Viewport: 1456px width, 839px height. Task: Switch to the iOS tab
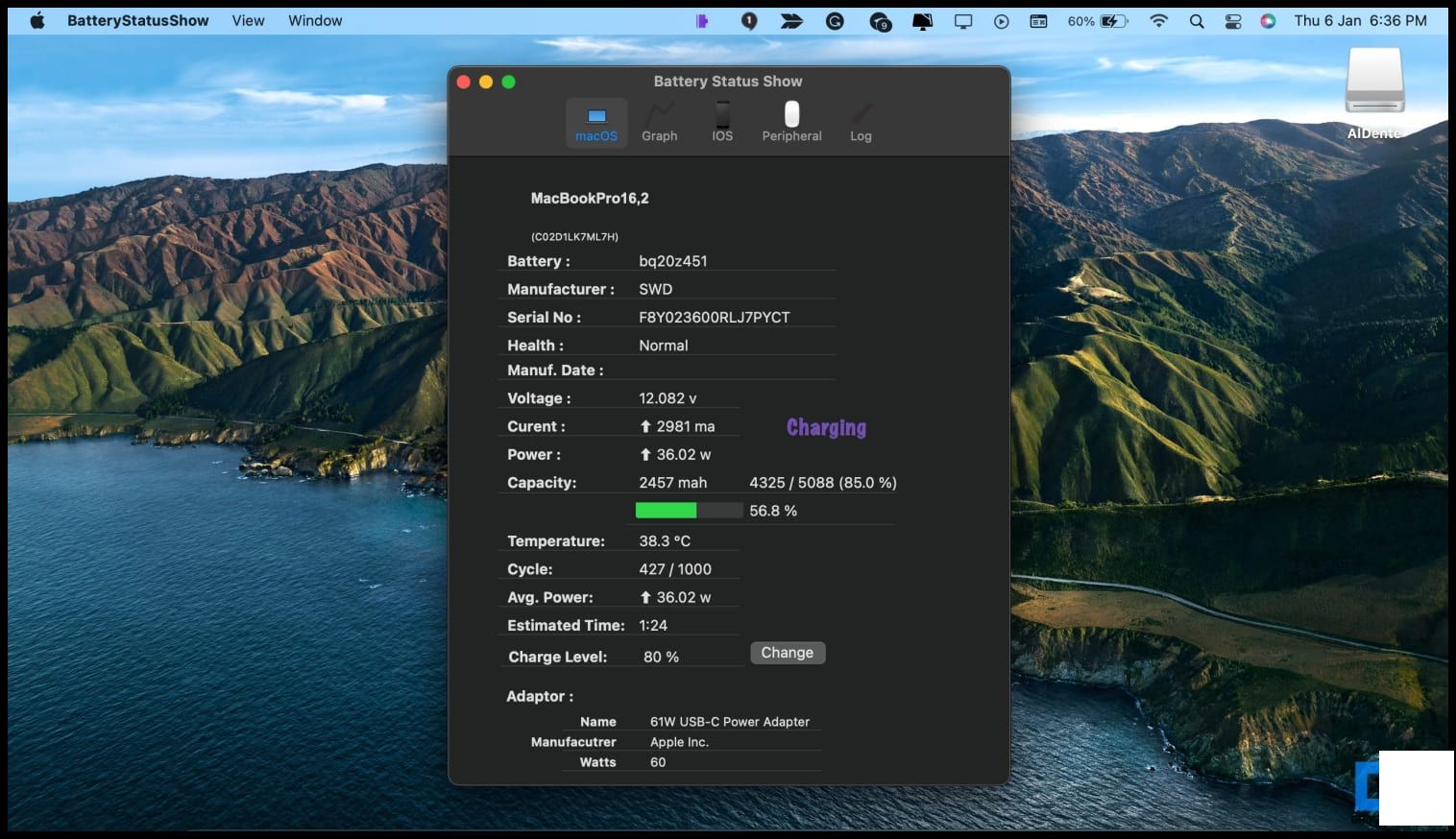pos(722,123)
